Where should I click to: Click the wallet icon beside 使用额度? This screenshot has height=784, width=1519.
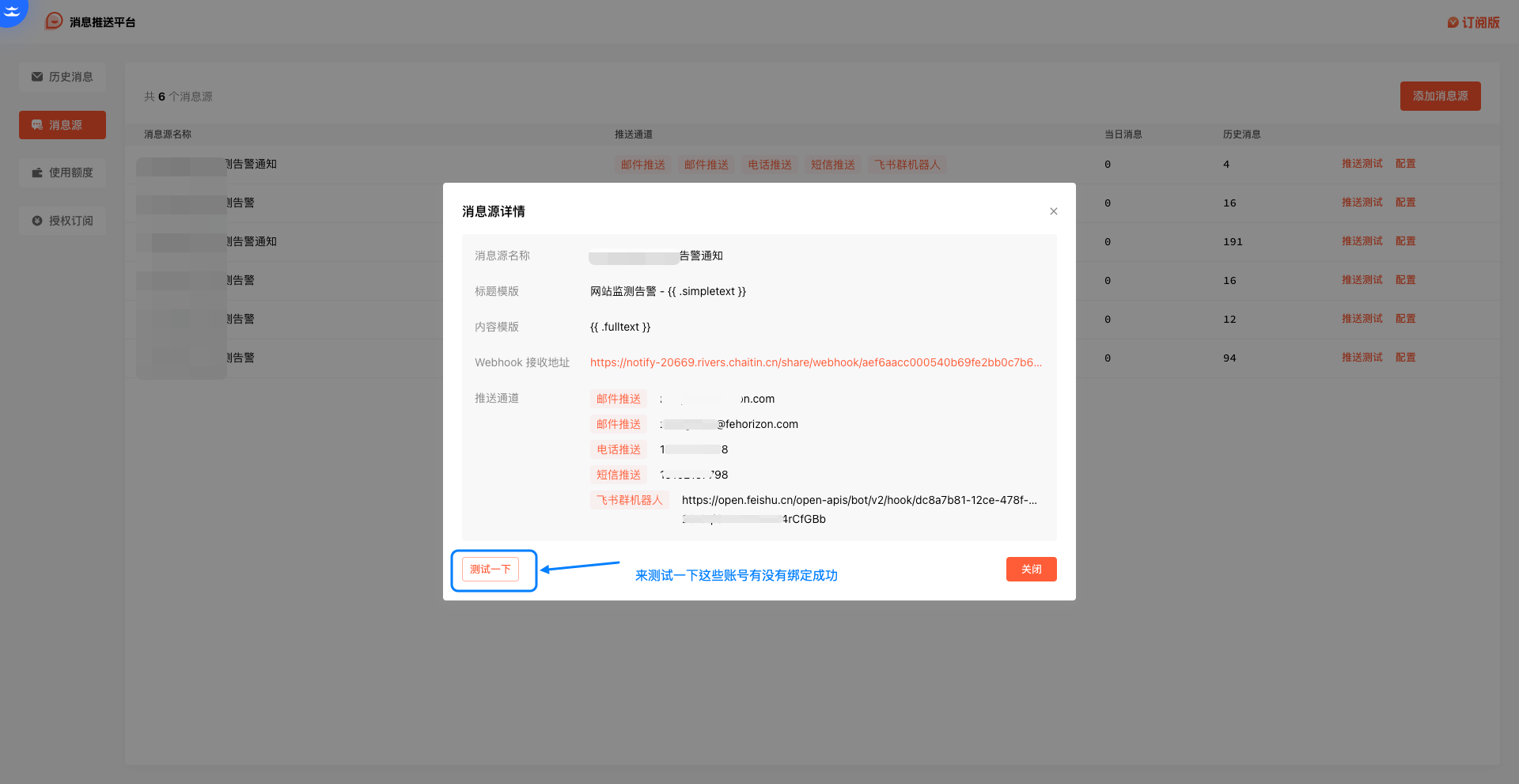point(37,172)
